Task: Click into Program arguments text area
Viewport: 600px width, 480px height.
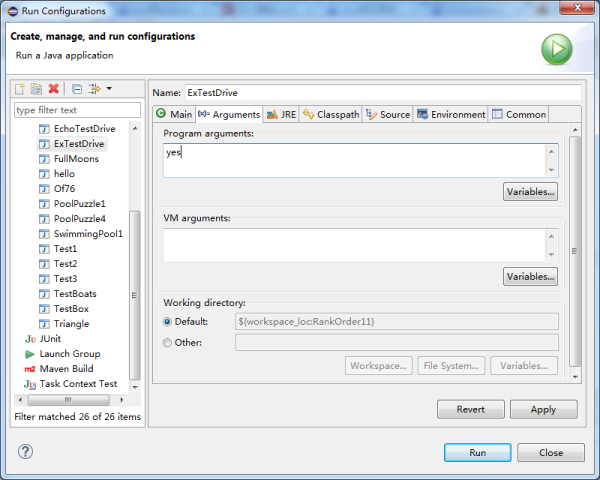Action: 354,160
